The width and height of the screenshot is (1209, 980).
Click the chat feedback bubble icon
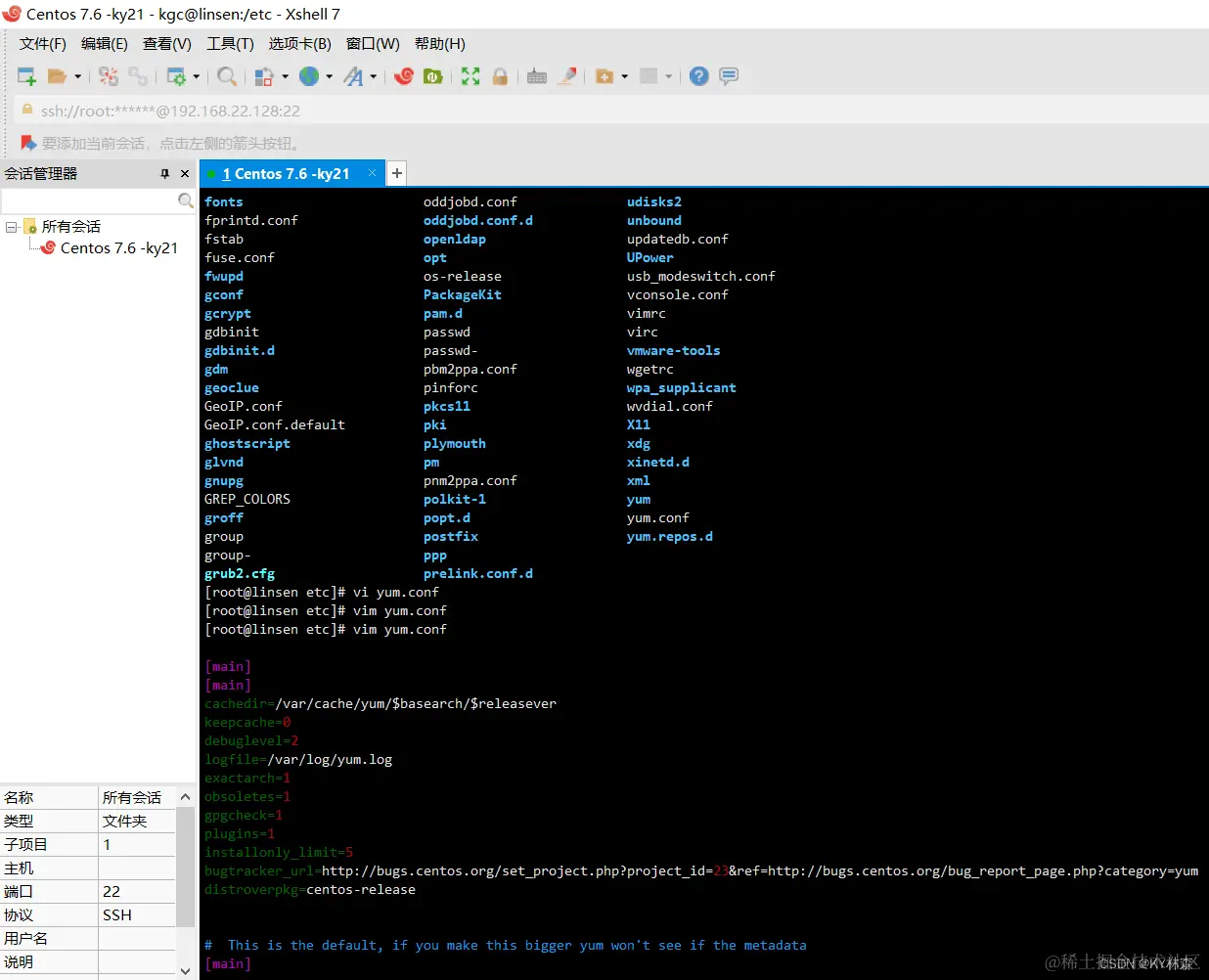[729, 76]
